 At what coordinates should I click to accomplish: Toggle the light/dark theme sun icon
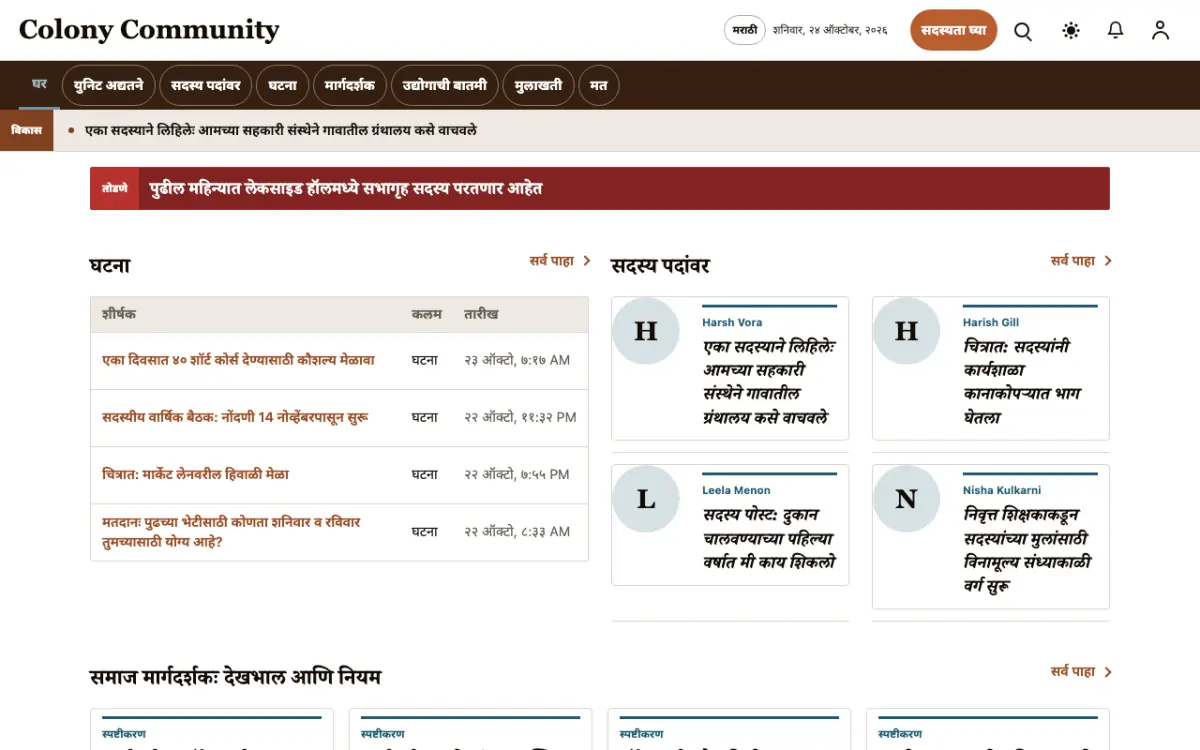pyautogui.click(x=1071, y=31)
